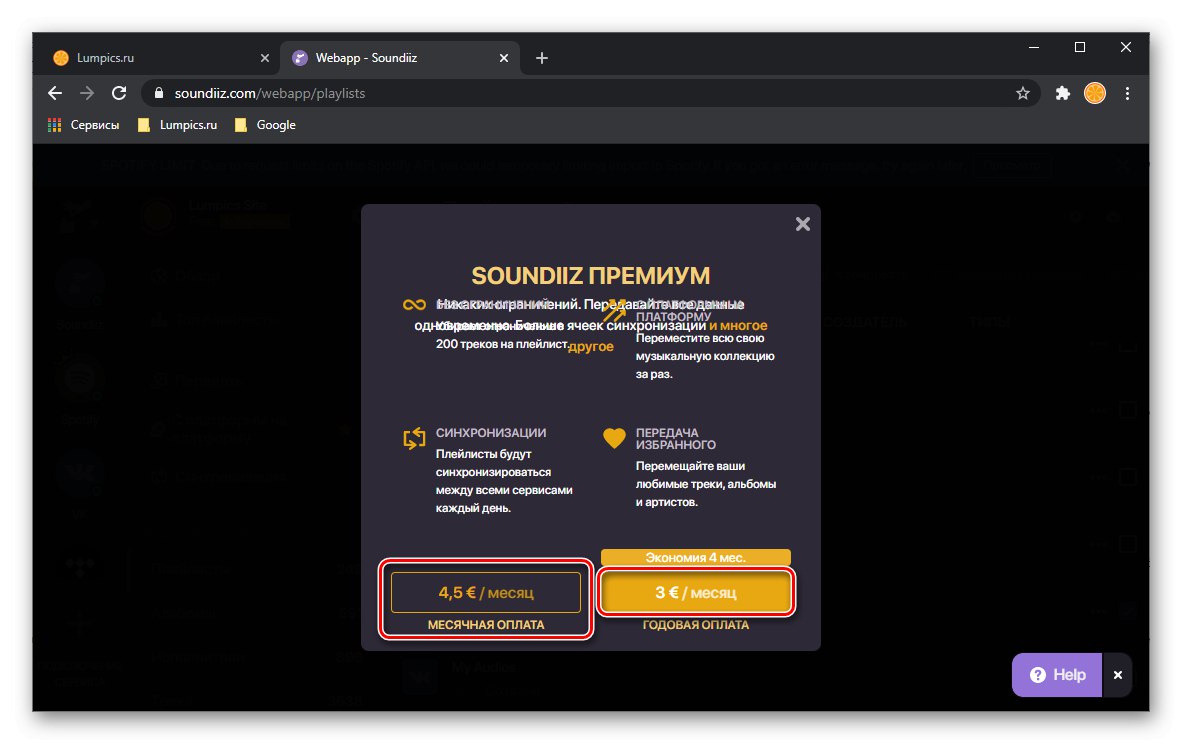Go back to the previous page
Image resolution: width=1182 pixels, height=744 pixels.
tap(54, 93)
